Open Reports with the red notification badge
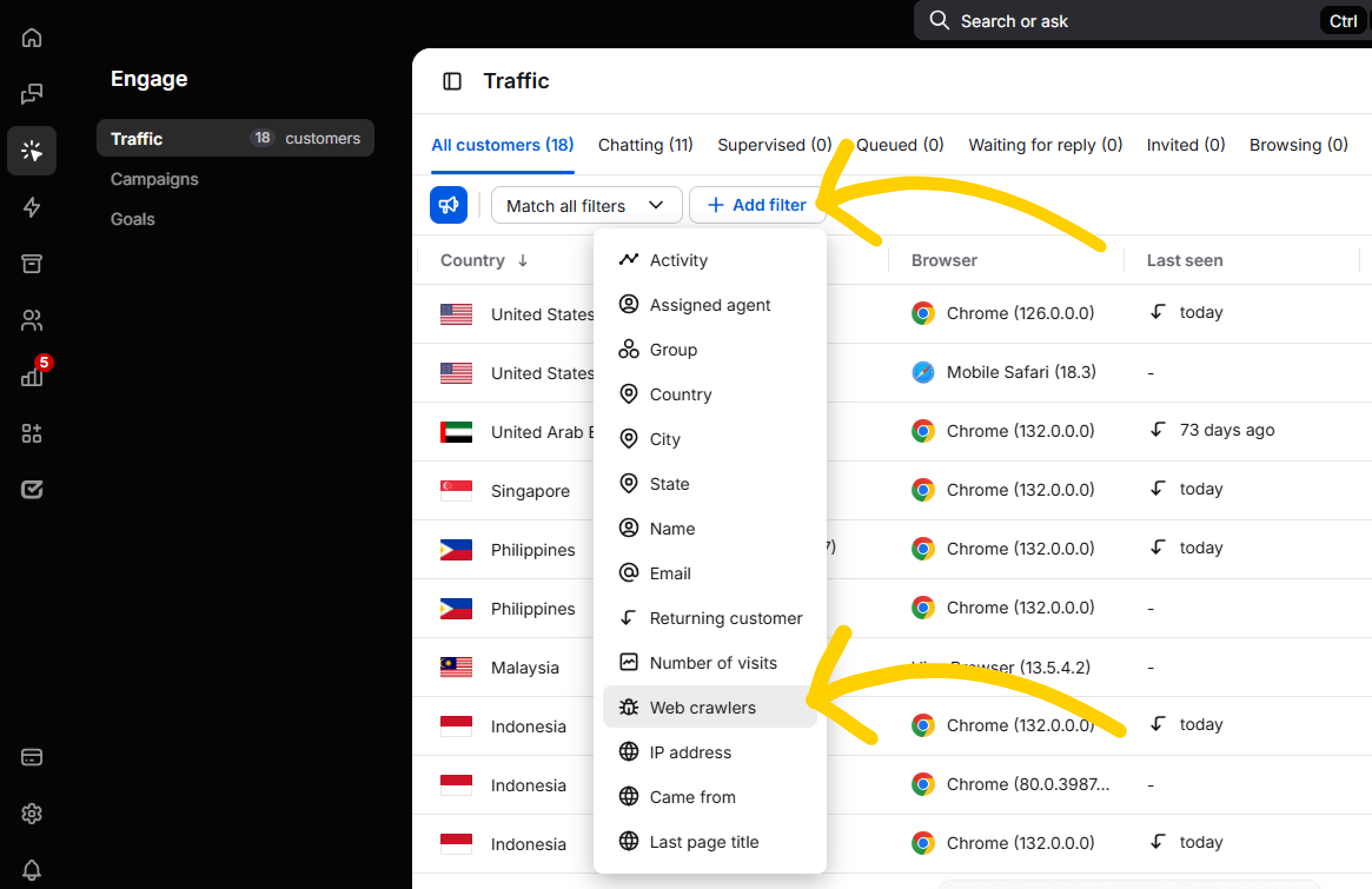Viewport: 1372px width, 889px height. tap(31, 377)
